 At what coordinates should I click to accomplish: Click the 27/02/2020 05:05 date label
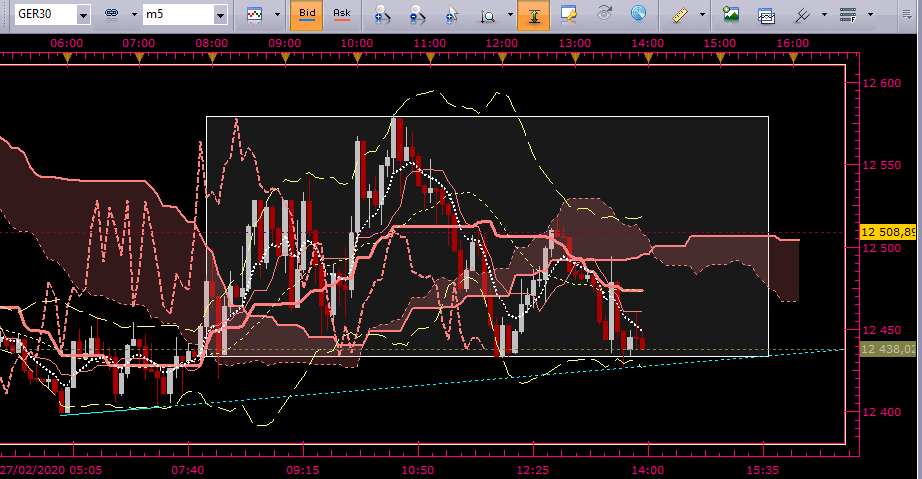click(x=51, y=470)
